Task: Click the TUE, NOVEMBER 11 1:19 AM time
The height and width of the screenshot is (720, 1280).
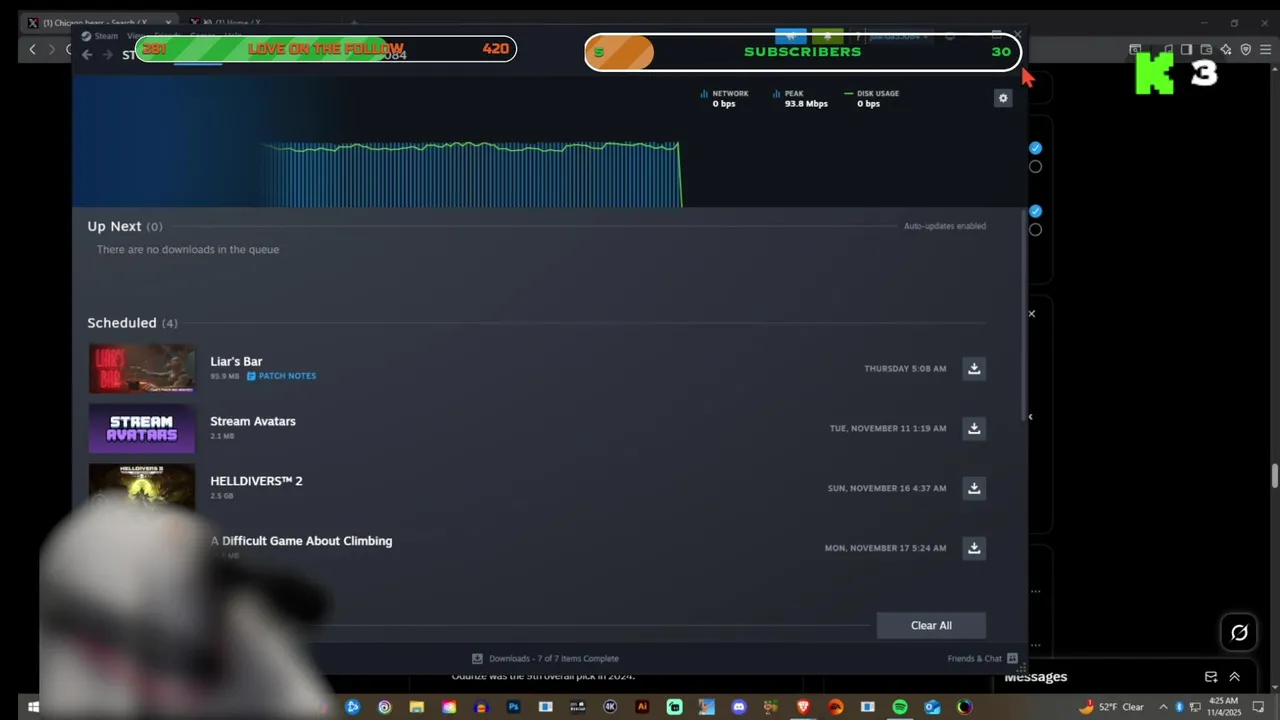Action: coord(888,429)
